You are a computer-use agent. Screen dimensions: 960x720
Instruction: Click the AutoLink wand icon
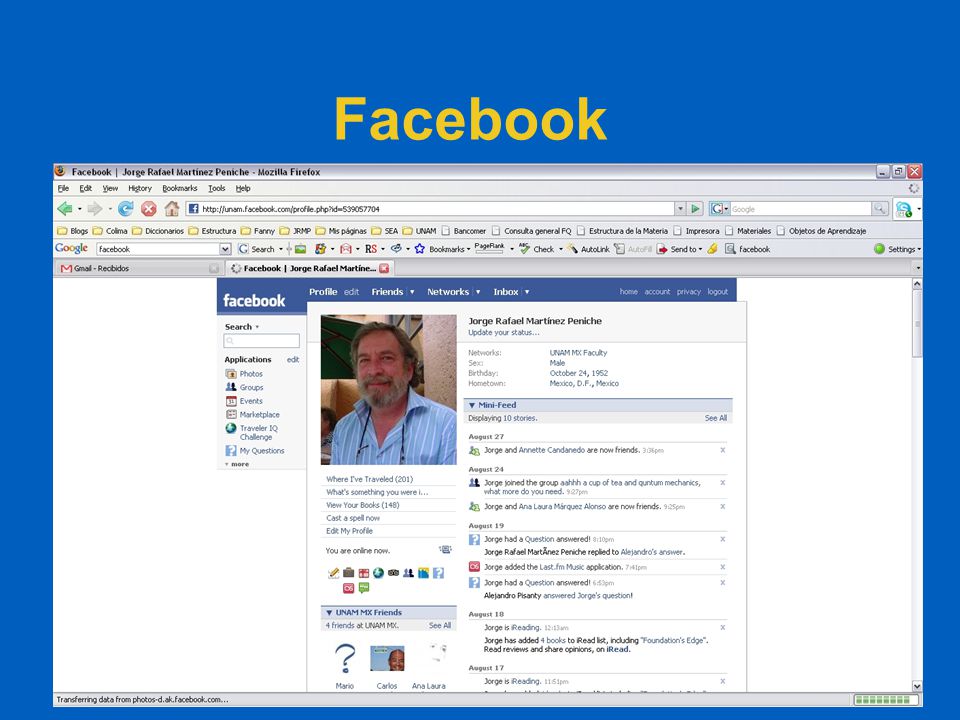pyautogui.click(x=572, y=249)
